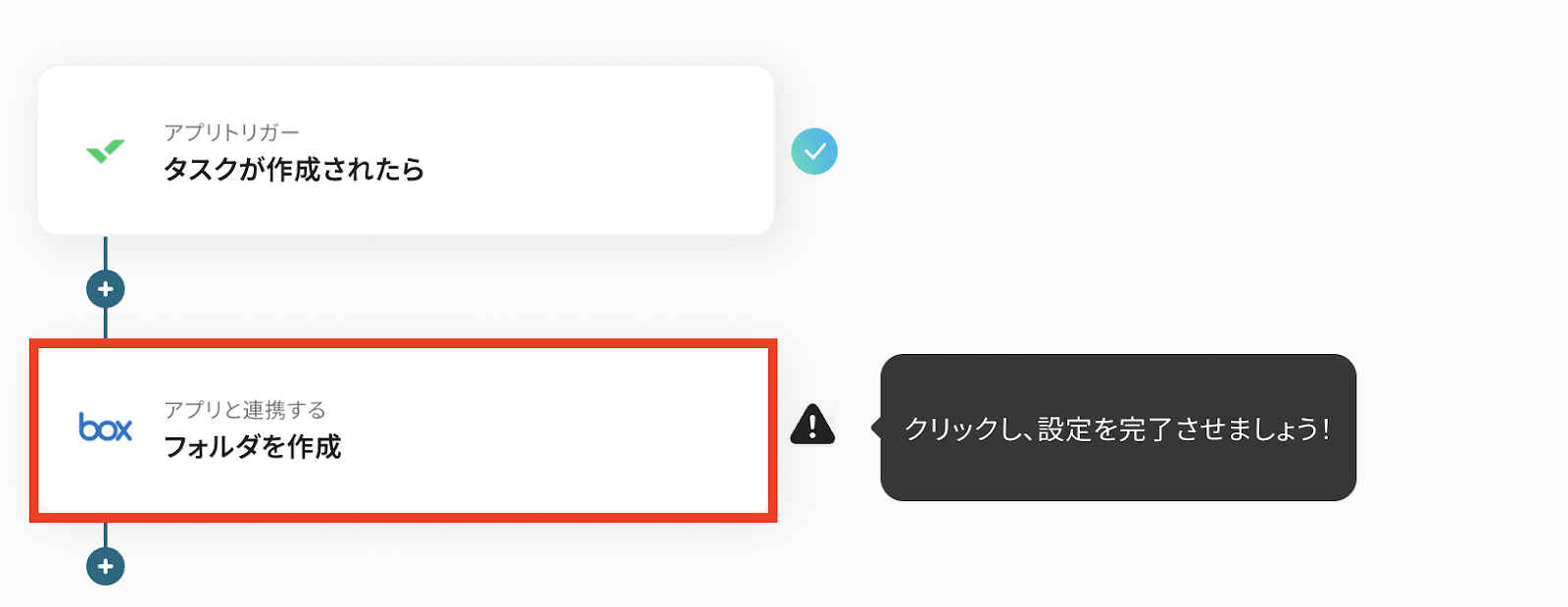Click connector line above the Box card
Viewport: 1568px width, 607px height.
(x=106, y=324)
